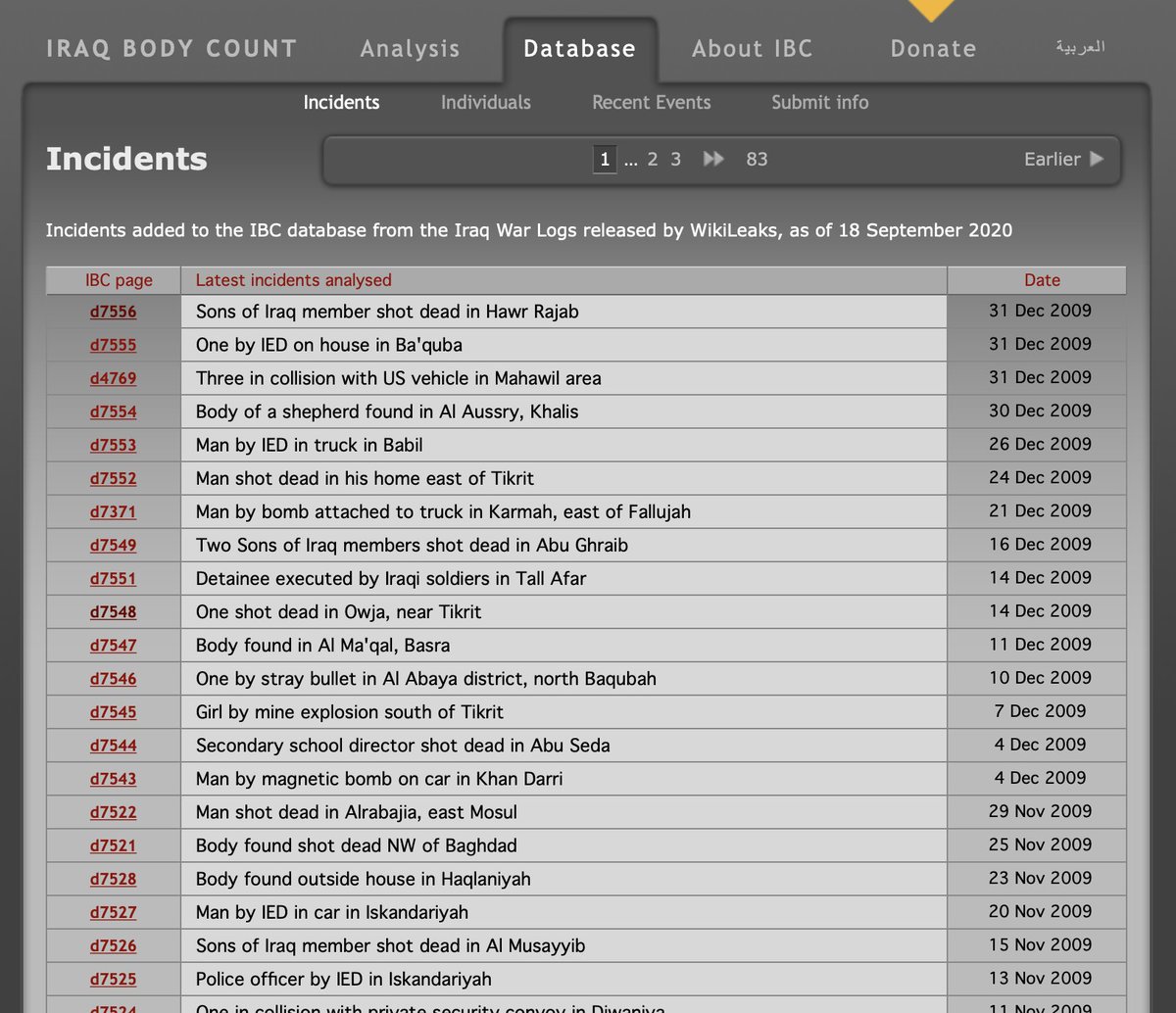Open the Submit info page

point(819,102)
